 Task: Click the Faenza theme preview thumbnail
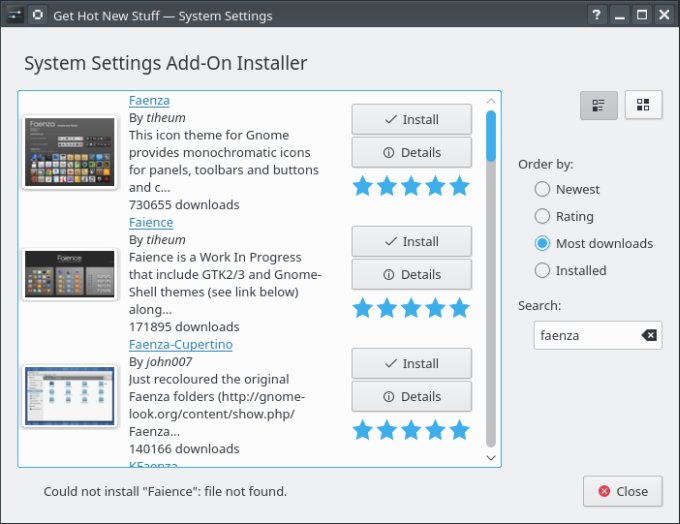tap(70, 152)
